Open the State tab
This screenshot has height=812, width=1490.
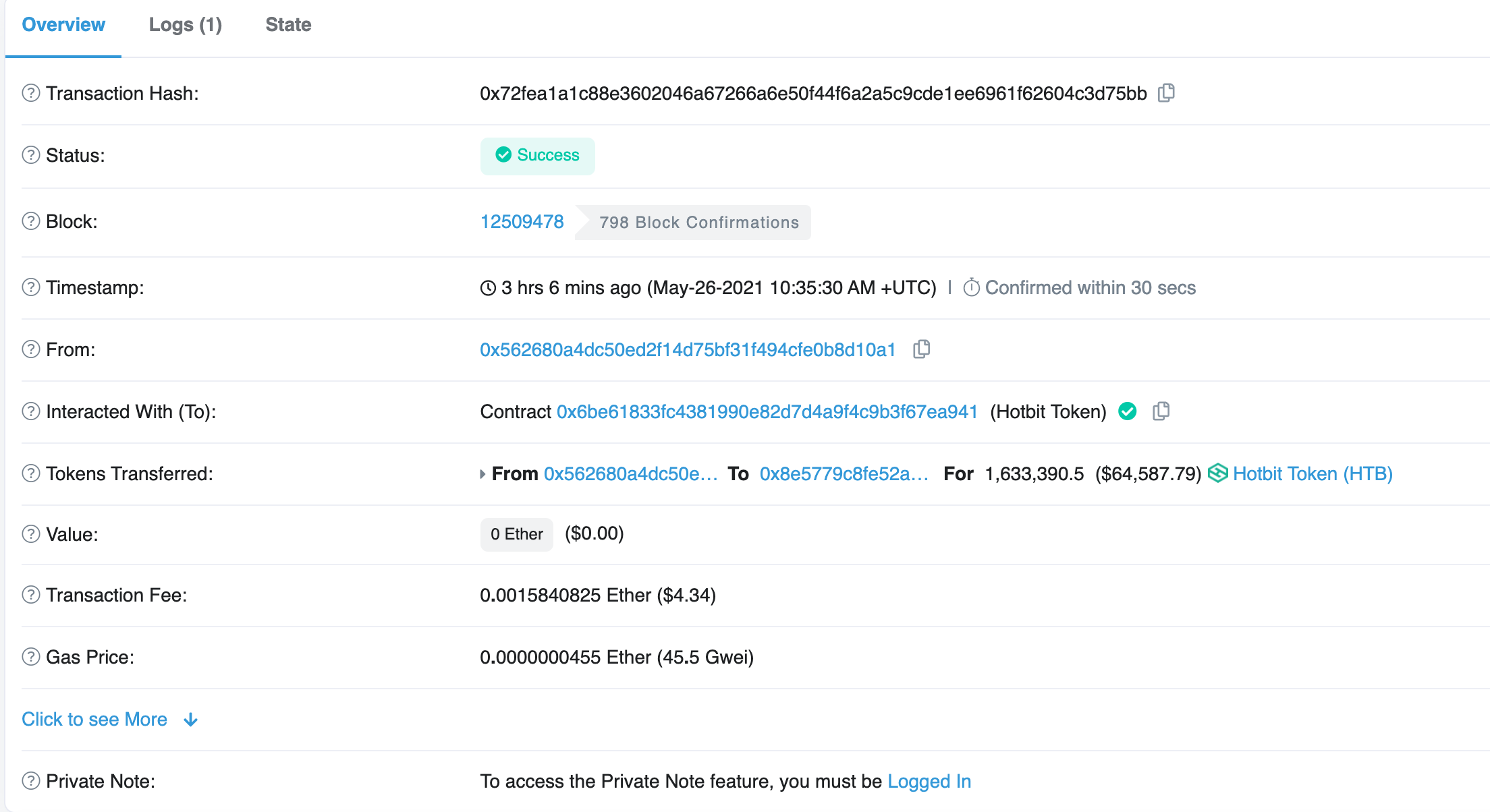point(288,25)
